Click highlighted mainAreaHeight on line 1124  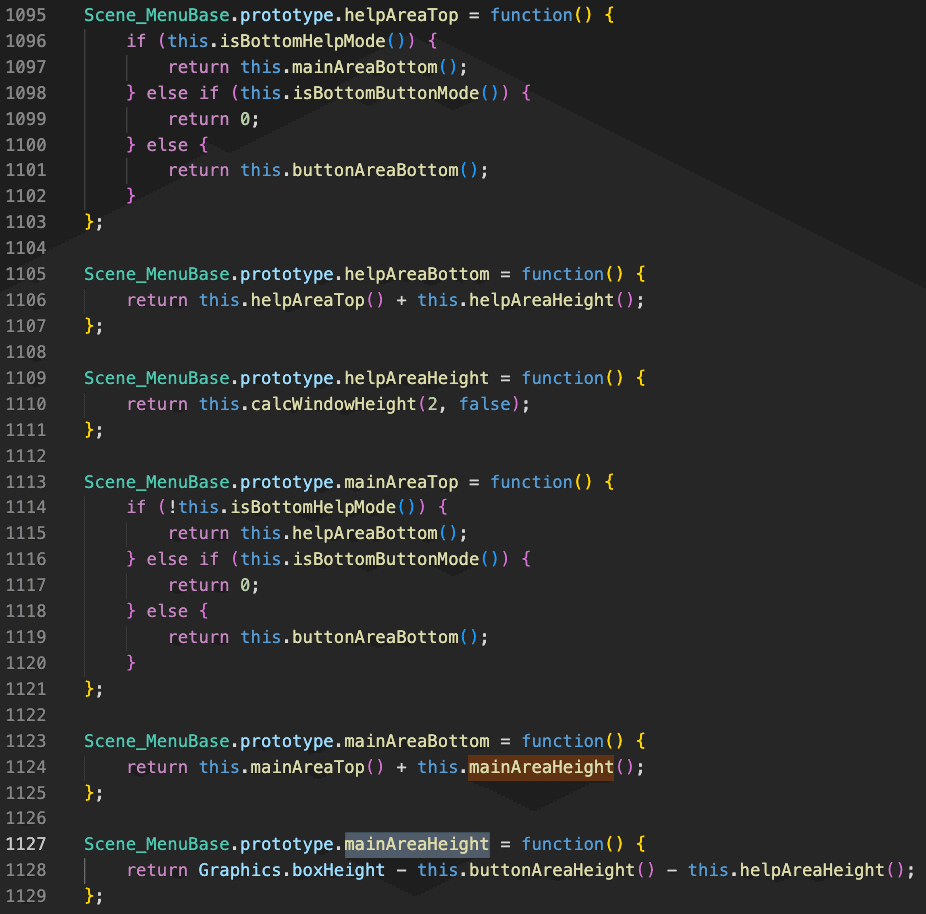pyautogui.click(x=542, y=766)
